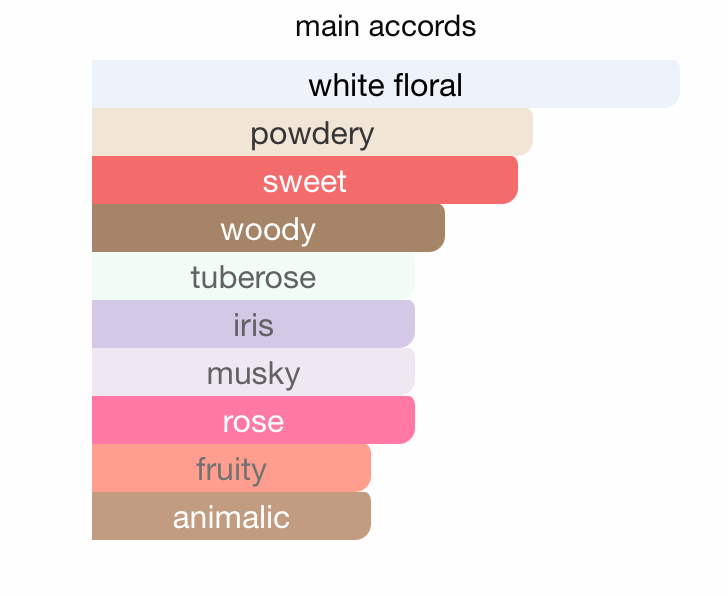Click the word 'powdery'
The width and height of the screenshot is (728, 596).
coord(312,135)
